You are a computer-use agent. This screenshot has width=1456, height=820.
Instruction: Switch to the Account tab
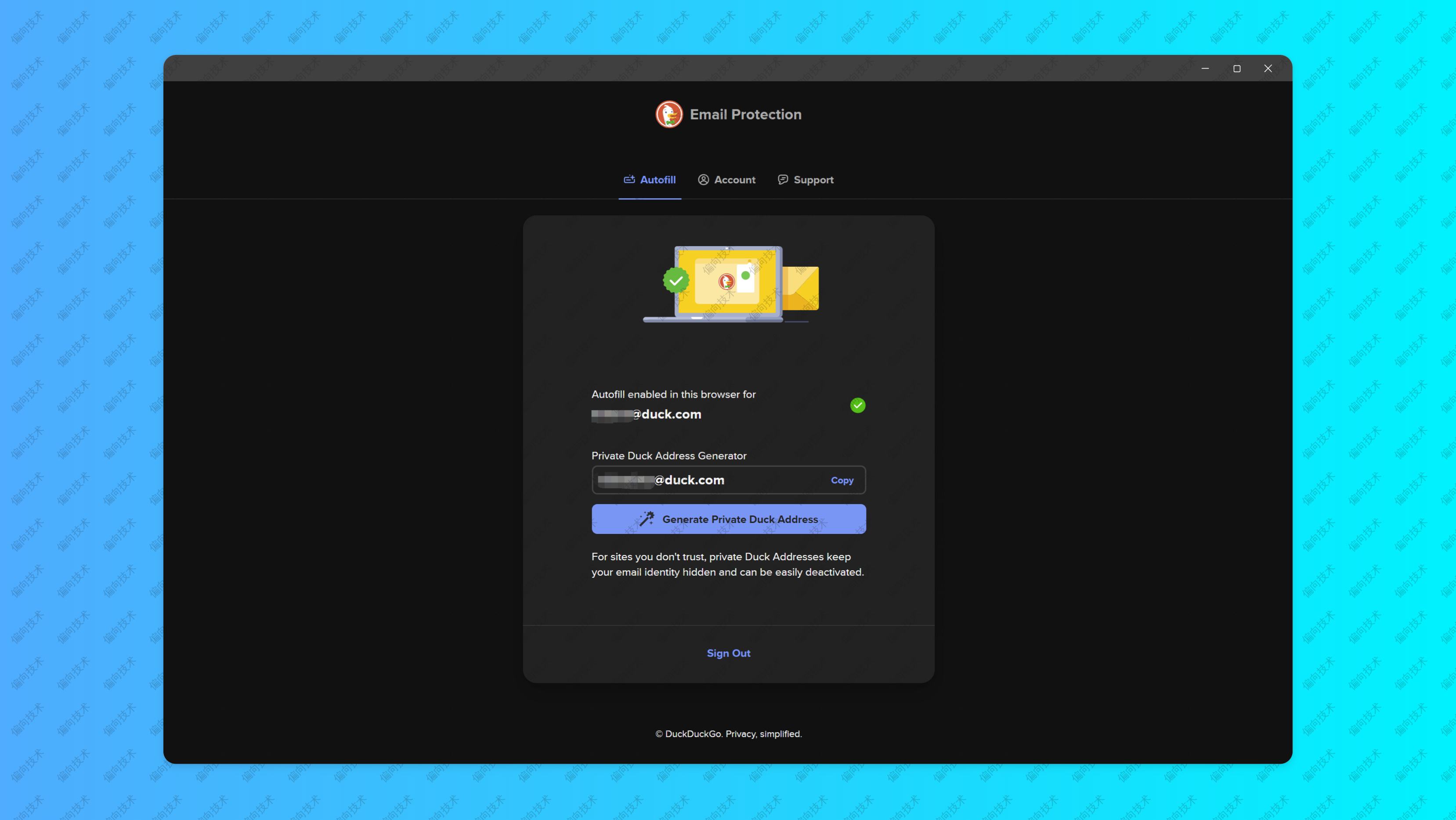[x=726, y=180]
